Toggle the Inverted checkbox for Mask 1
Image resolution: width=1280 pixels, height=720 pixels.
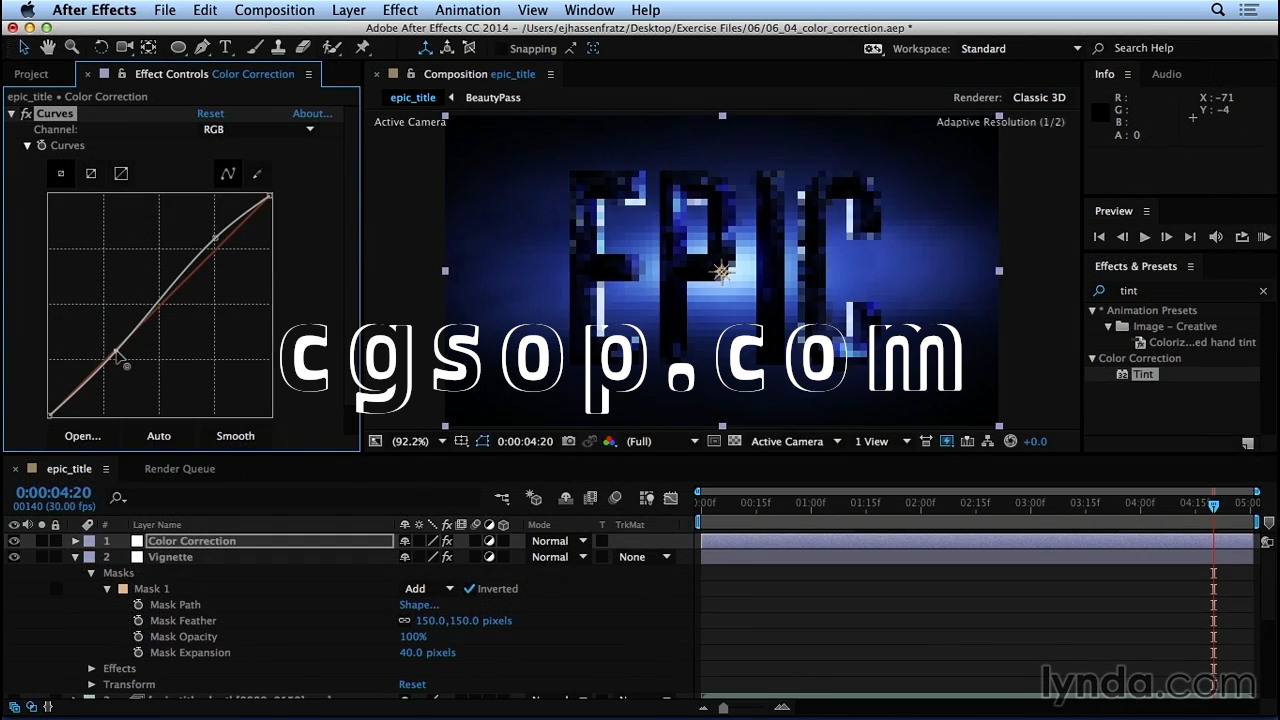click(469, 589)
